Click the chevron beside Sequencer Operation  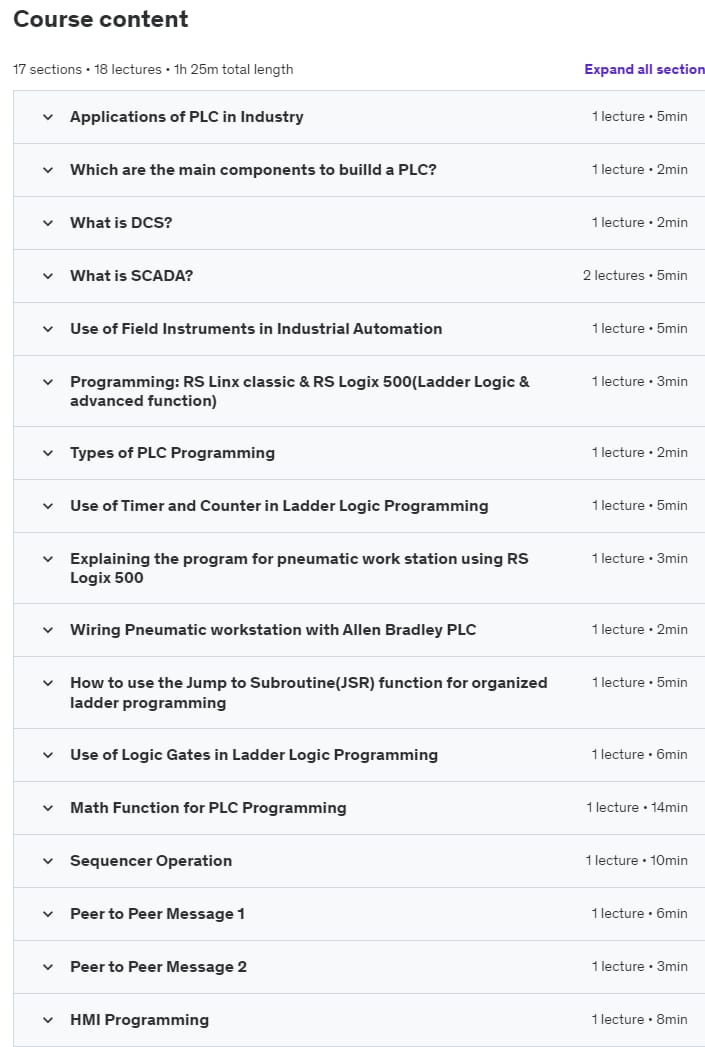(48, 861)
